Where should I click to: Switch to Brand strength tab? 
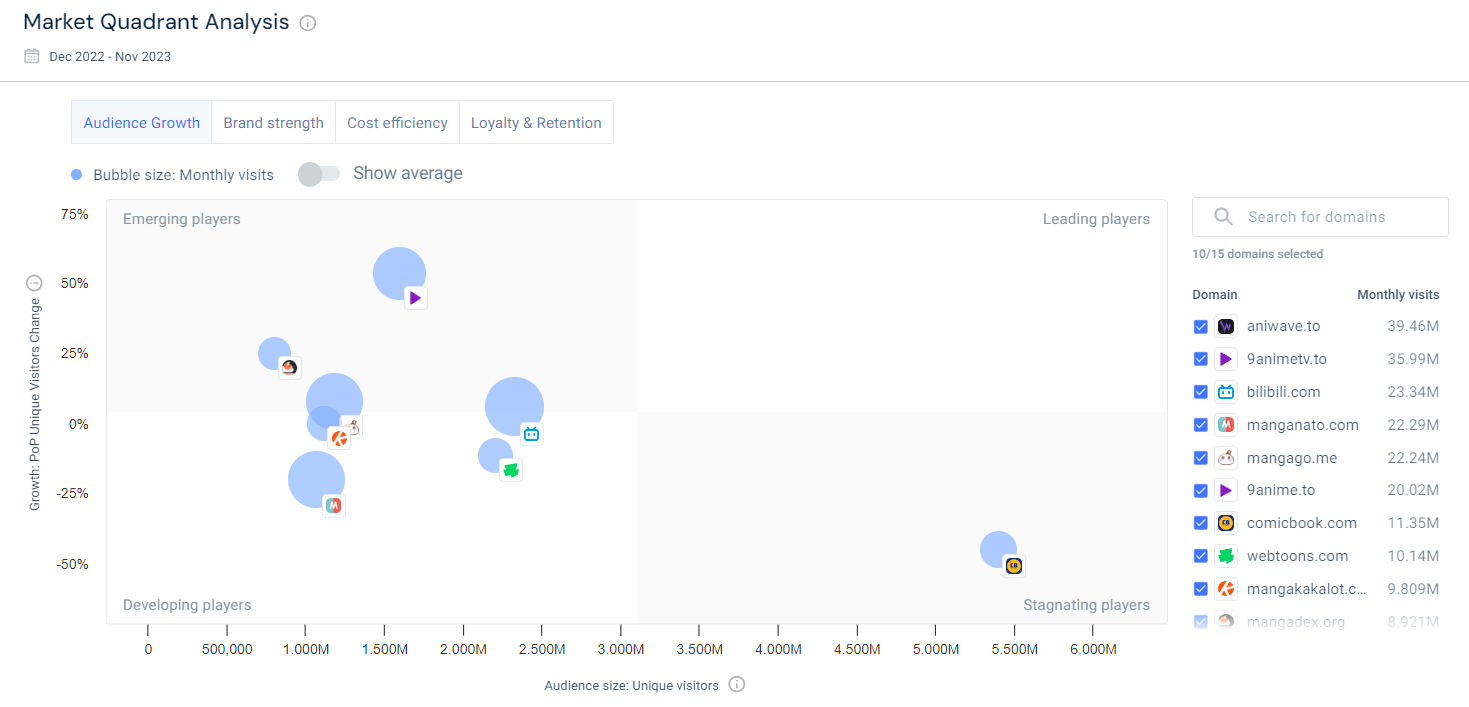pyautogui.click(x=273, y=123)
